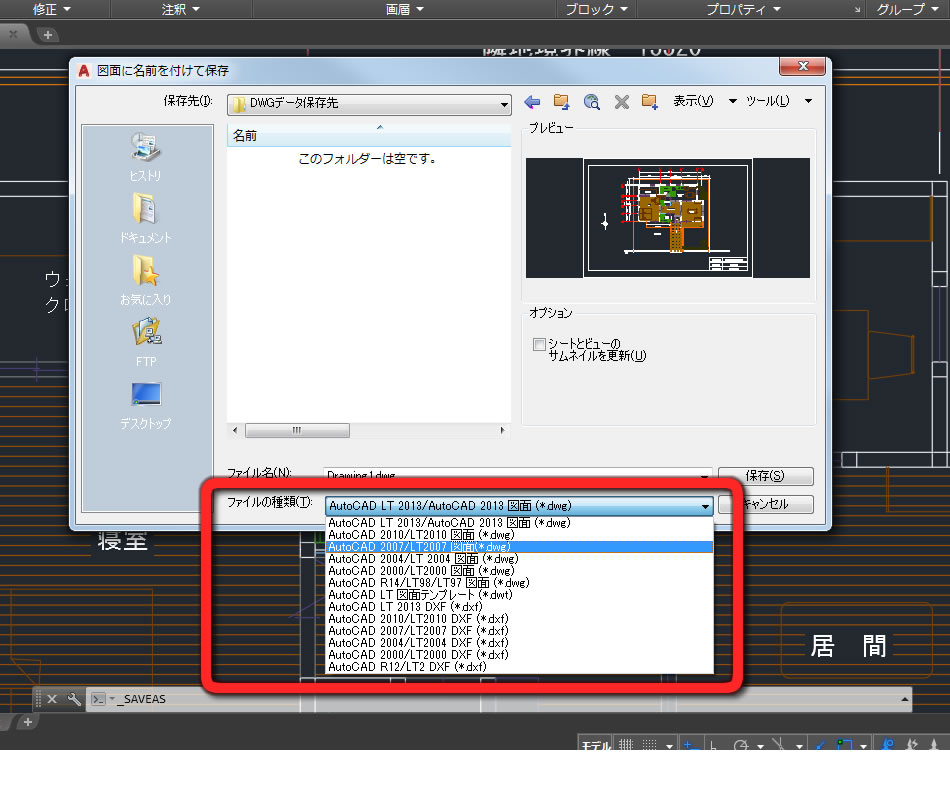Image resolution: width=950 pixels, height=810 pixels.
Task: Expand the プロパティ ribbon panel
Action: [743, 9]
